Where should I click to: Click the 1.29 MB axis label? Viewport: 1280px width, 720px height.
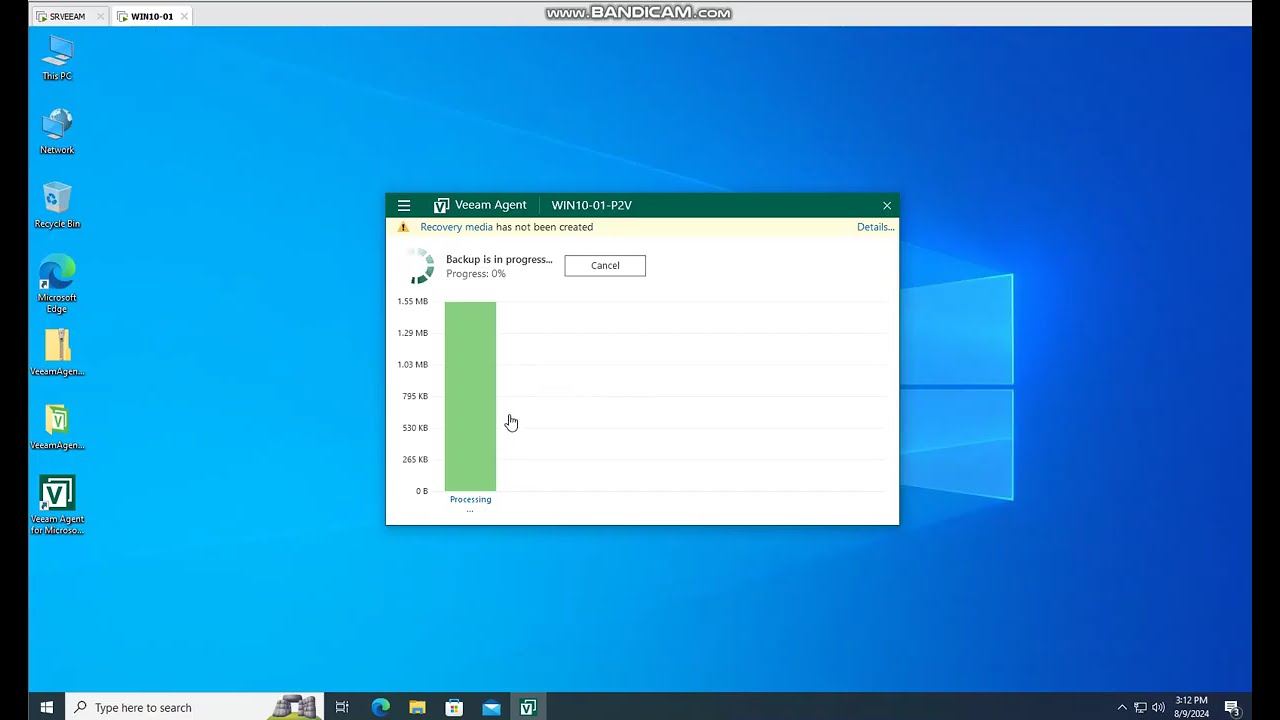tap(412, 333)
